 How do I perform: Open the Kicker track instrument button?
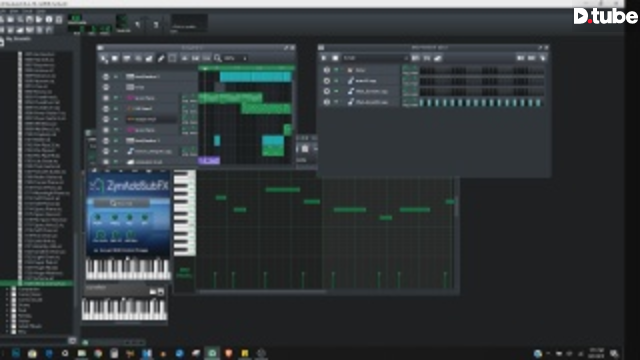(x=372, y=70)
